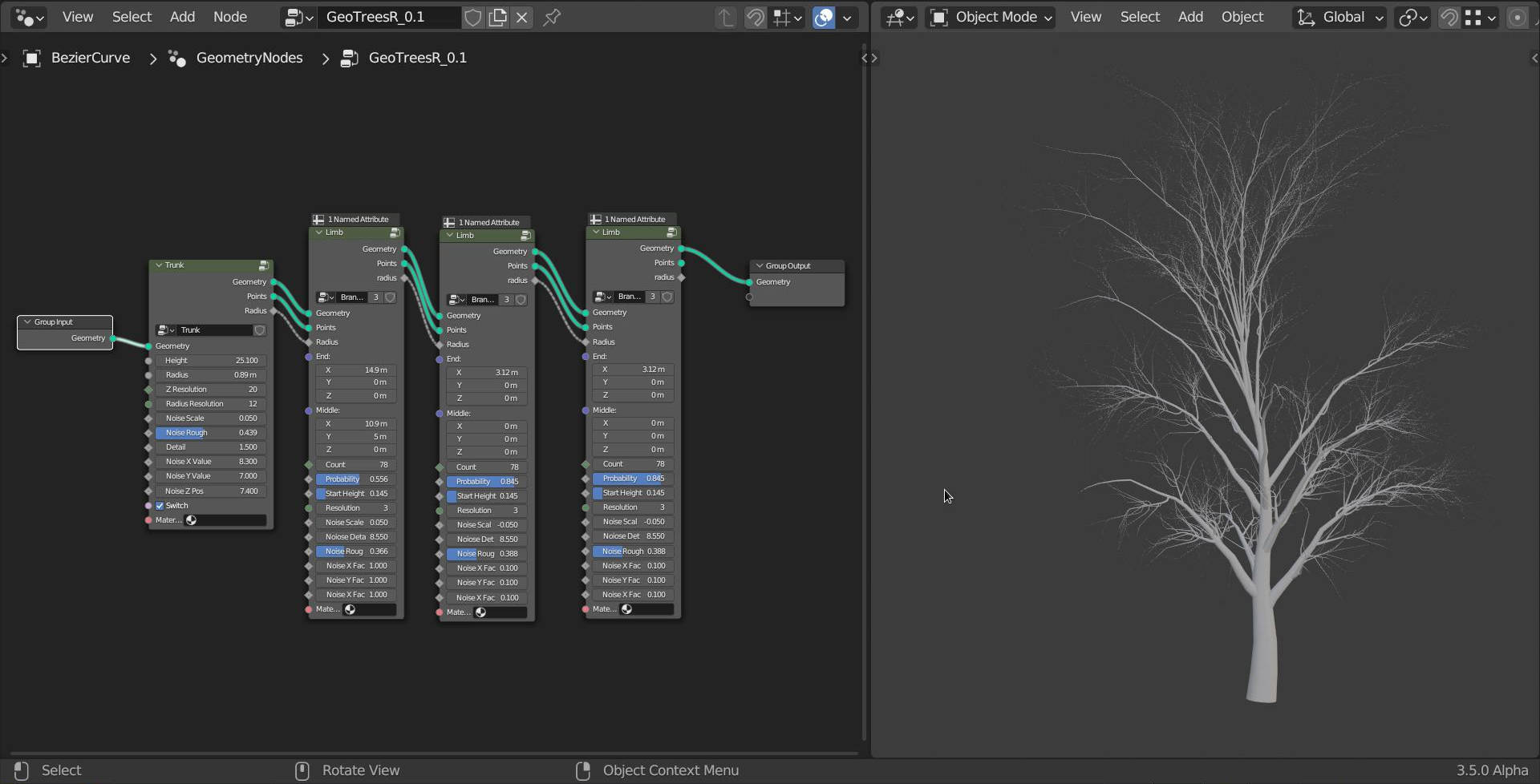
Task: Toggle fake user shield in node editor header
Action: (x=473, y=17)
